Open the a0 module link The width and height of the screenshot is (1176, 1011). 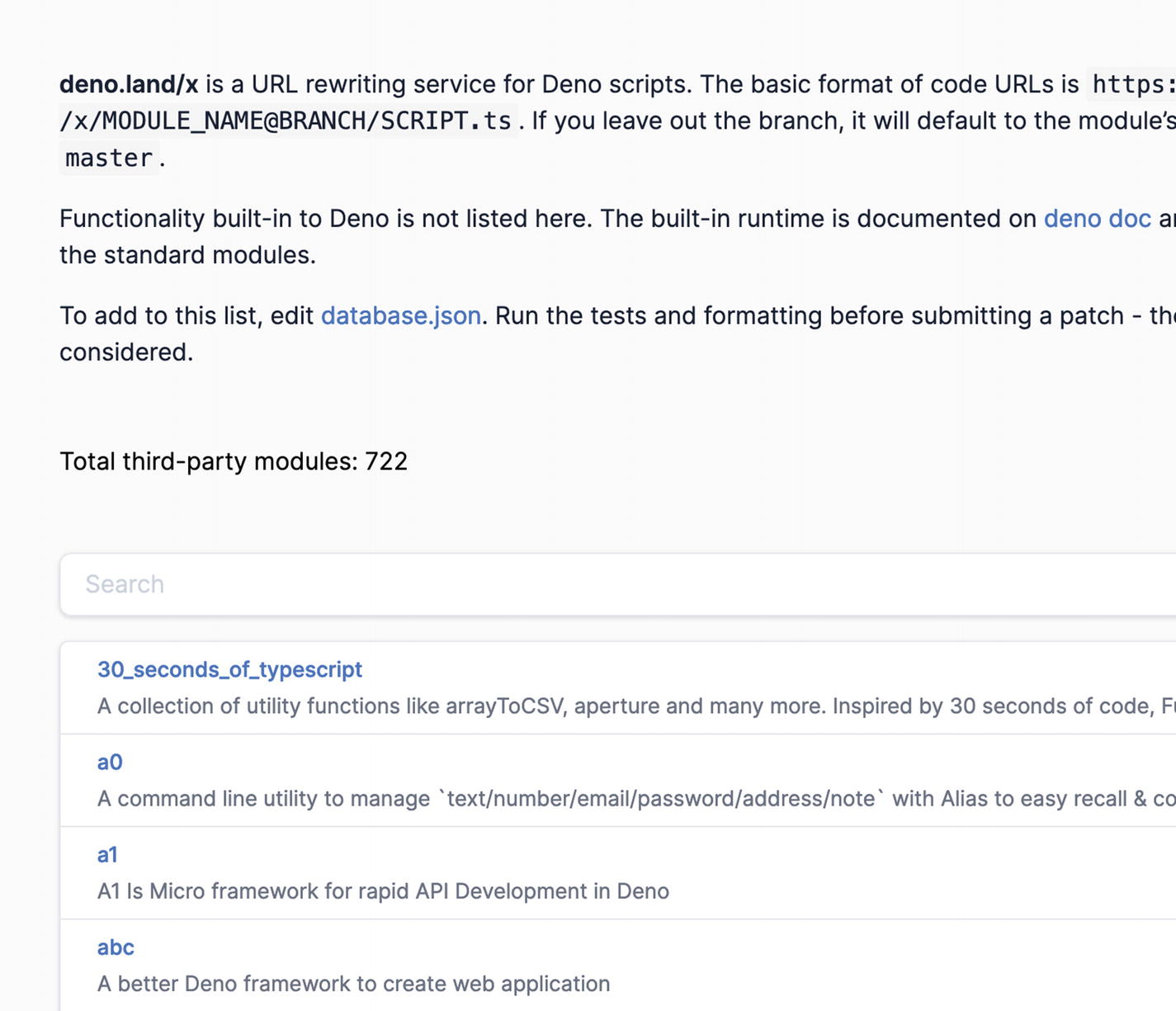110,762
